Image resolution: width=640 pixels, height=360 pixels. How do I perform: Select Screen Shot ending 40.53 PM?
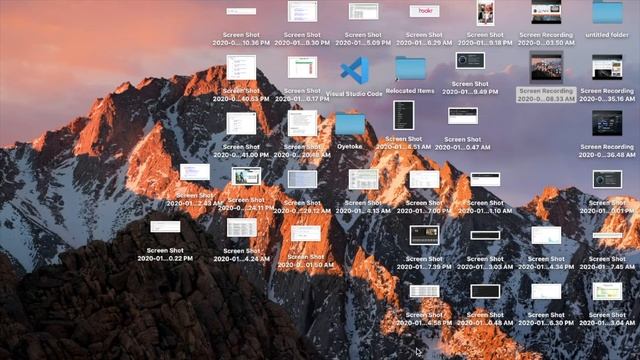[241, 67]
